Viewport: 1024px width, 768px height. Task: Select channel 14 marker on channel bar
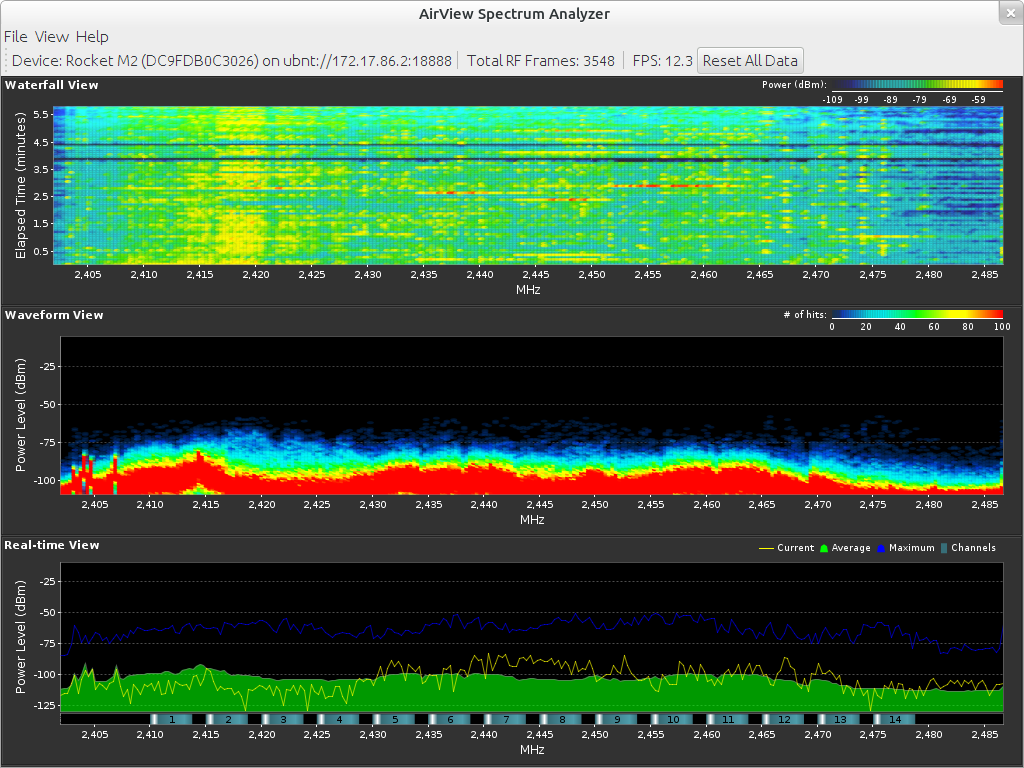click(x=895, y=719)
